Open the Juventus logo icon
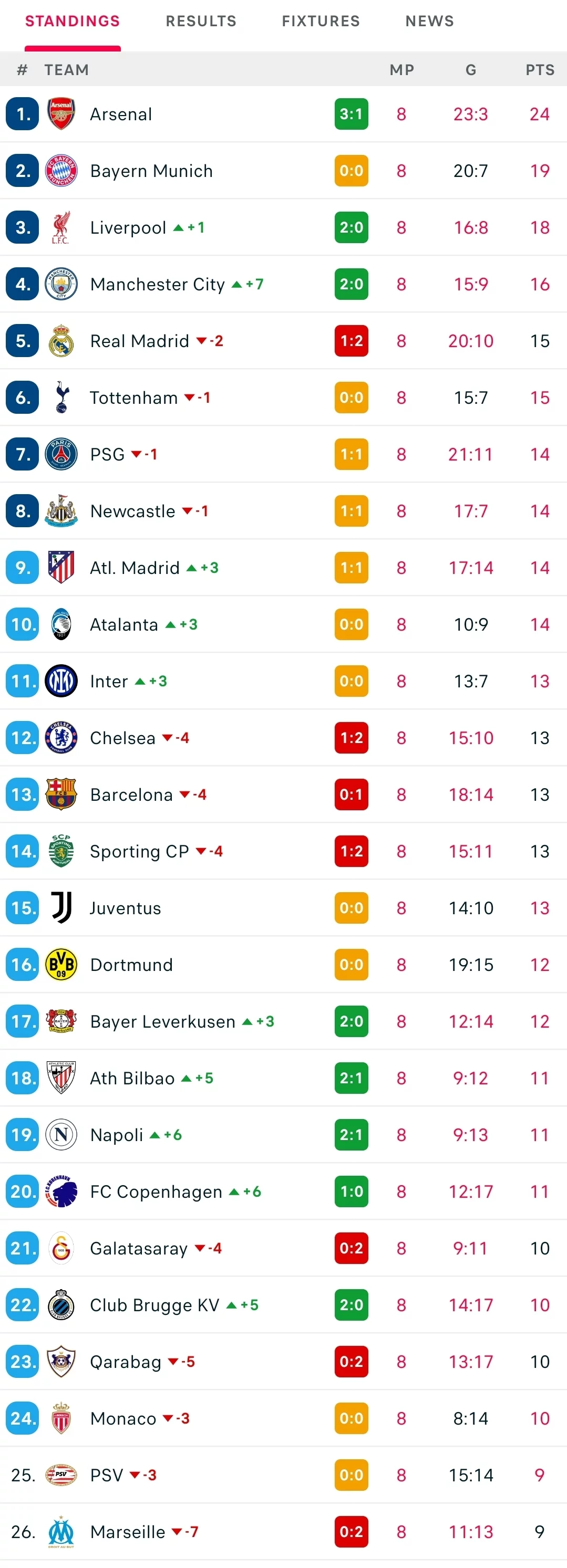Screen dimensions: 567x1568 61,907
